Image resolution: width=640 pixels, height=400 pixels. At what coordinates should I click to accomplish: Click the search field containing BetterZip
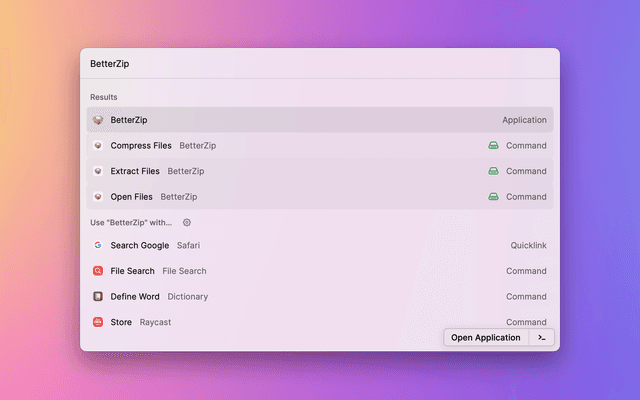[x=320, y=64]
